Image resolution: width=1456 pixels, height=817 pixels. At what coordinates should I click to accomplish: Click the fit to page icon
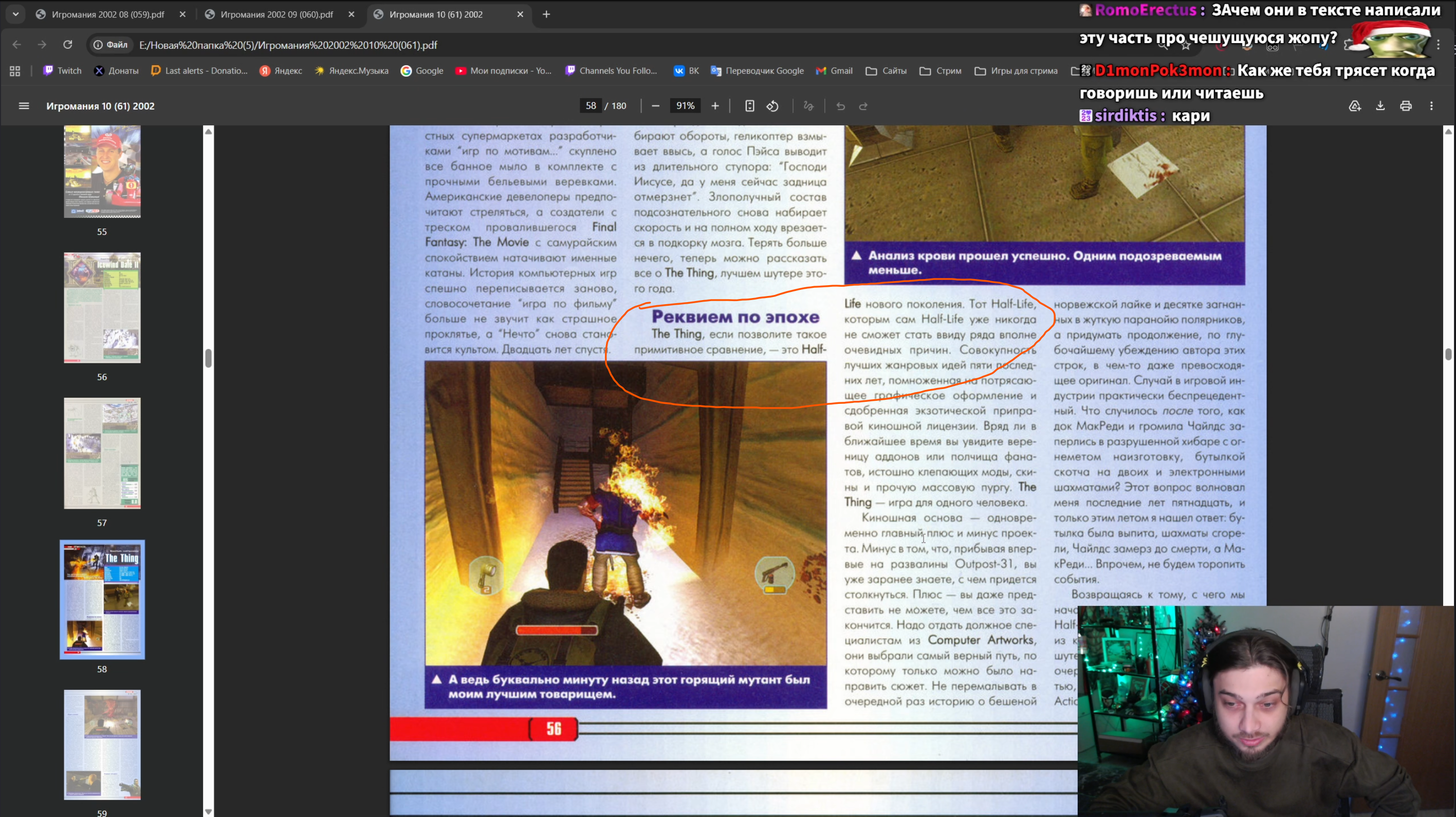[x=749, y=106]
